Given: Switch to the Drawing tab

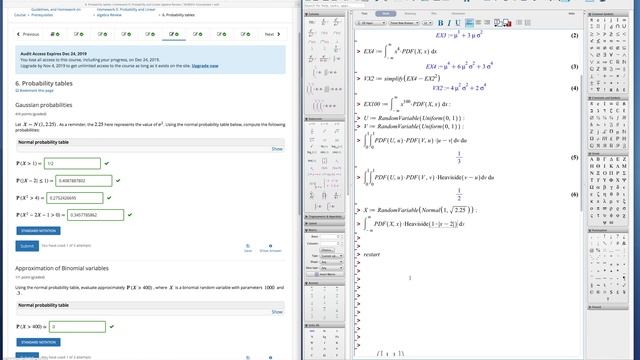Looking at the screenshot, I should pos(410,13).
